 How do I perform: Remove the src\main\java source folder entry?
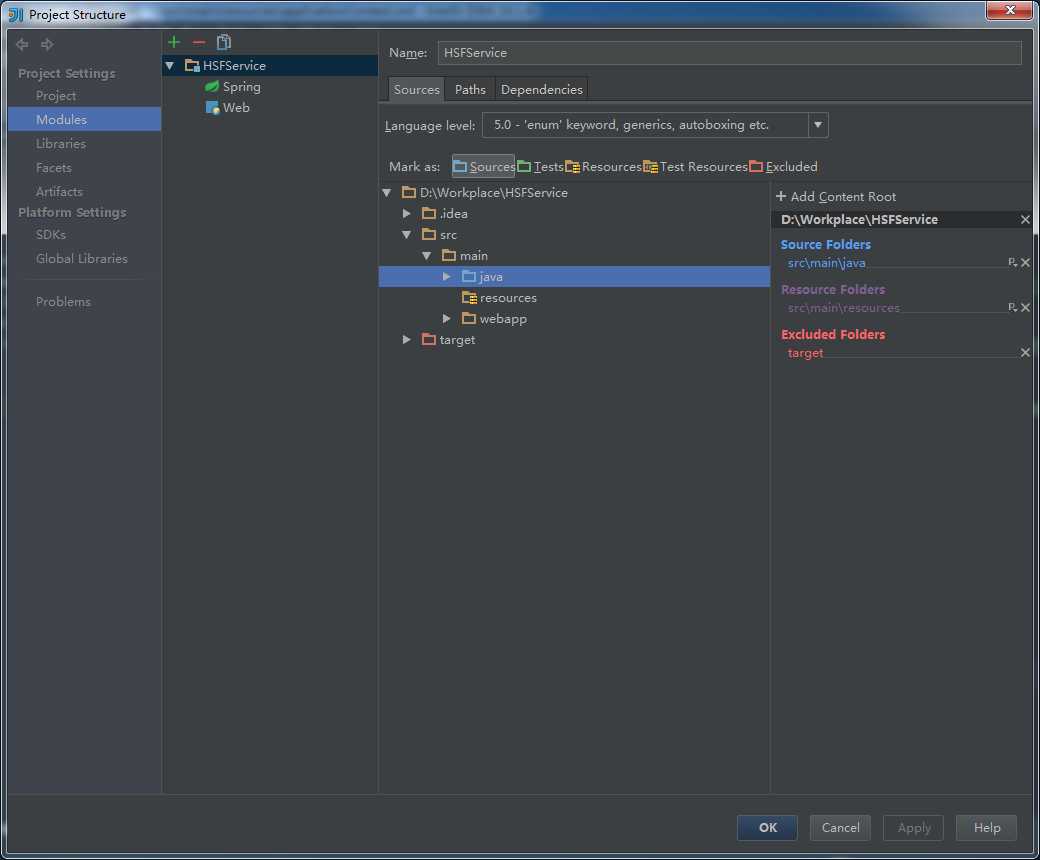1025,263
